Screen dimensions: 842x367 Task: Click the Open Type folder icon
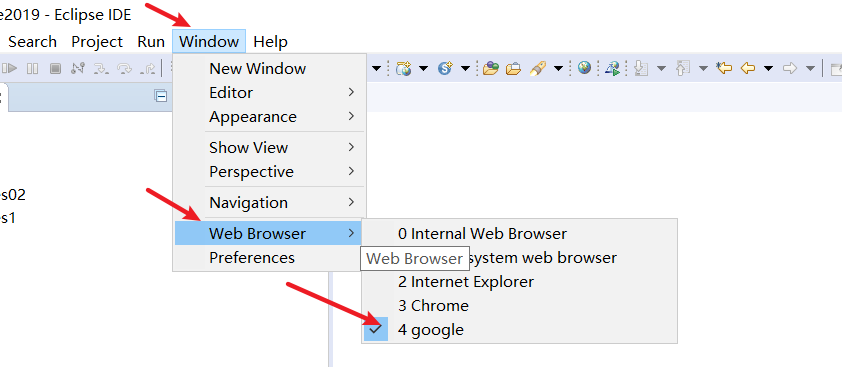(x=490, y=68)
